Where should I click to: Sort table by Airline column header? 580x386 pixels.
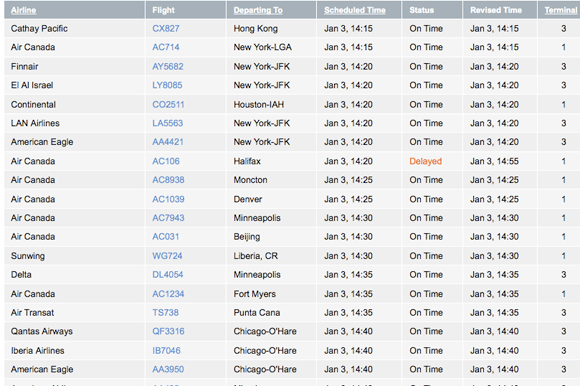tap(23, 10)
